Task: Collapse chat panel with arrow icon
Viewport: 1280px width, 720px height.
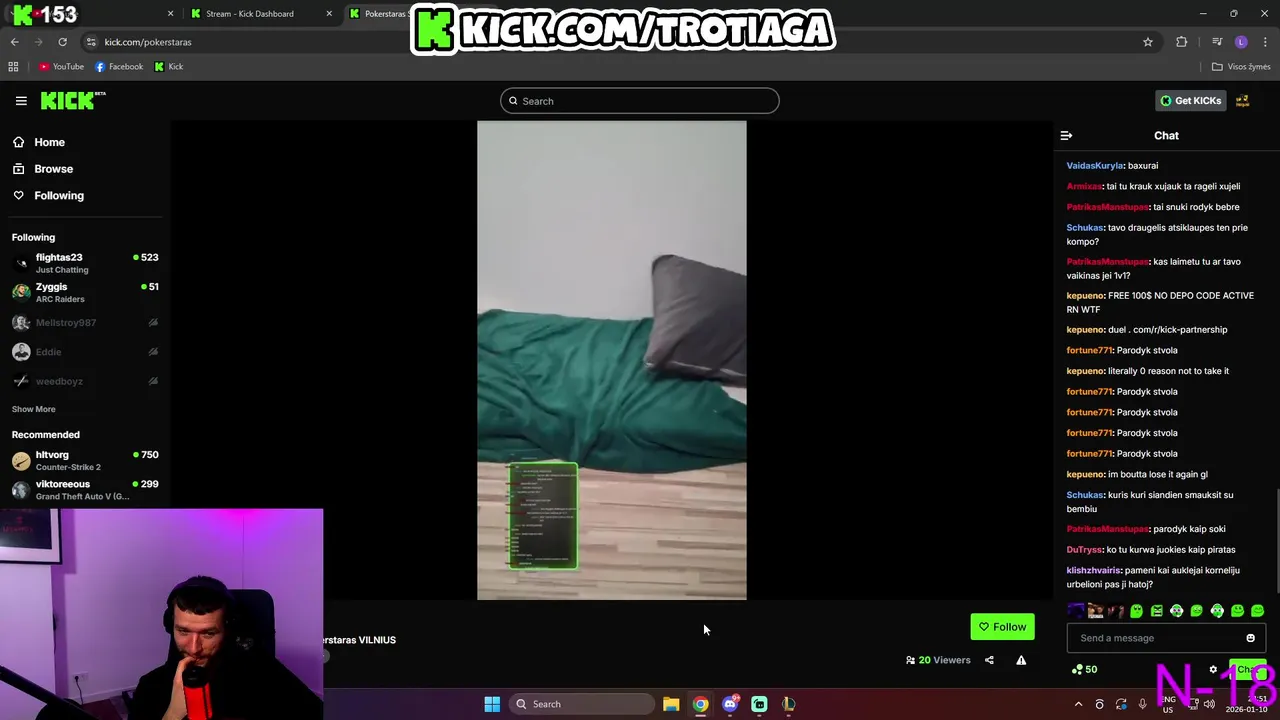Action: pyautogui.click(x=1066, y=135)
